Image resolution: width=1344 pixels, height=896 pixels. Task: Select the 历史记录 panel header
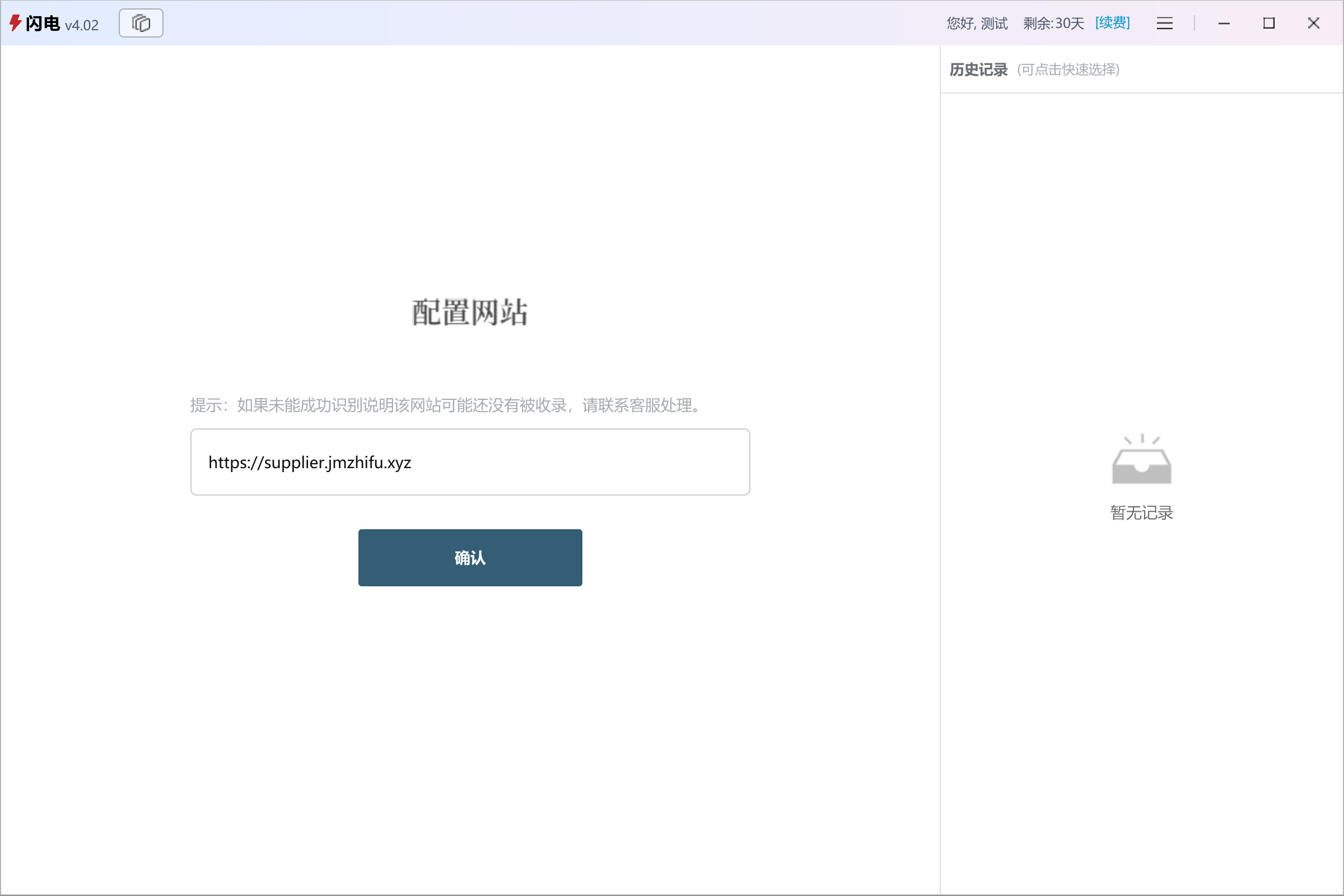click(x=978, y=69)
